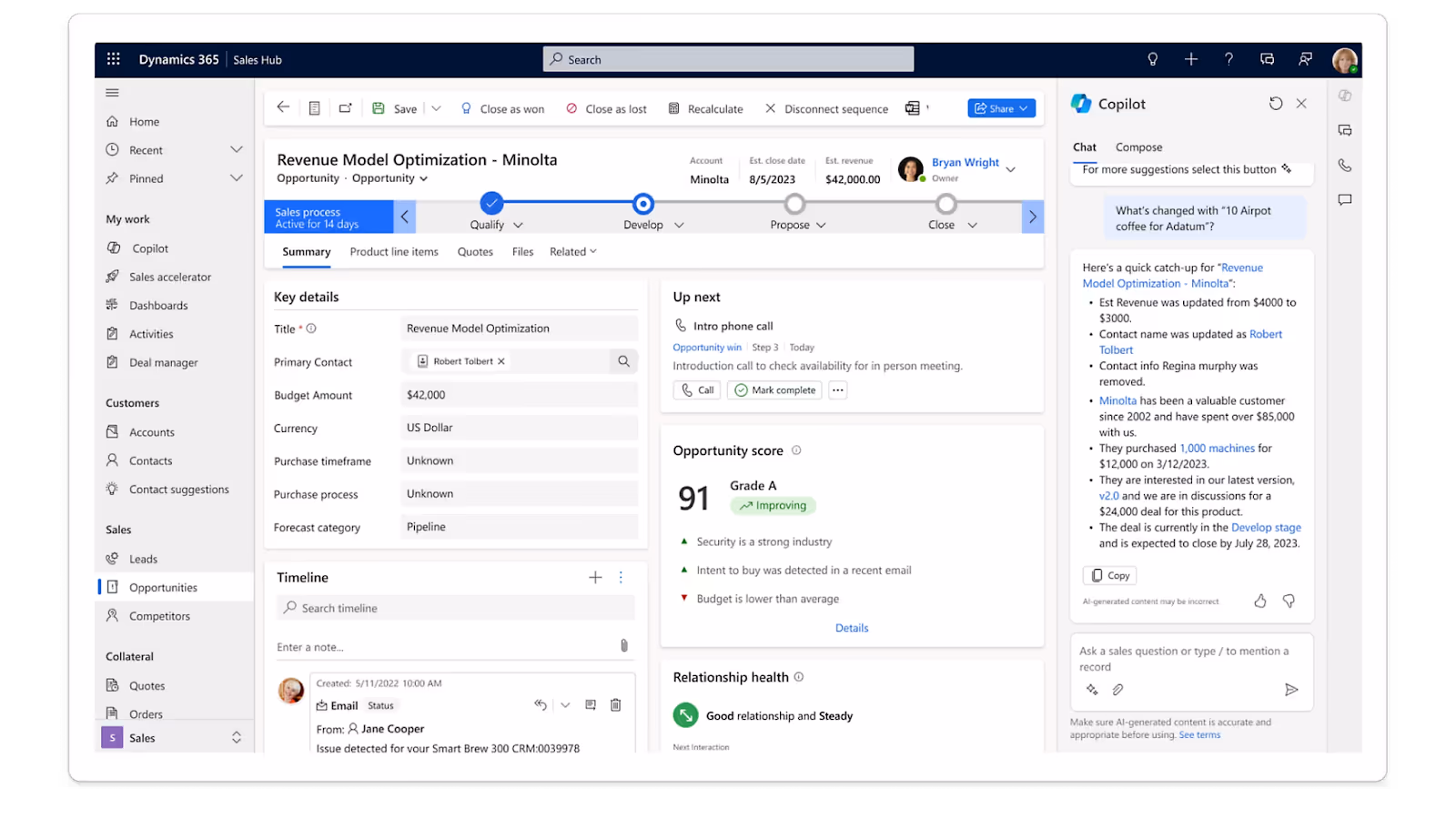Collapse sales process with left chevron
This screenshot has width=1456, height=819.
[405, 217]
